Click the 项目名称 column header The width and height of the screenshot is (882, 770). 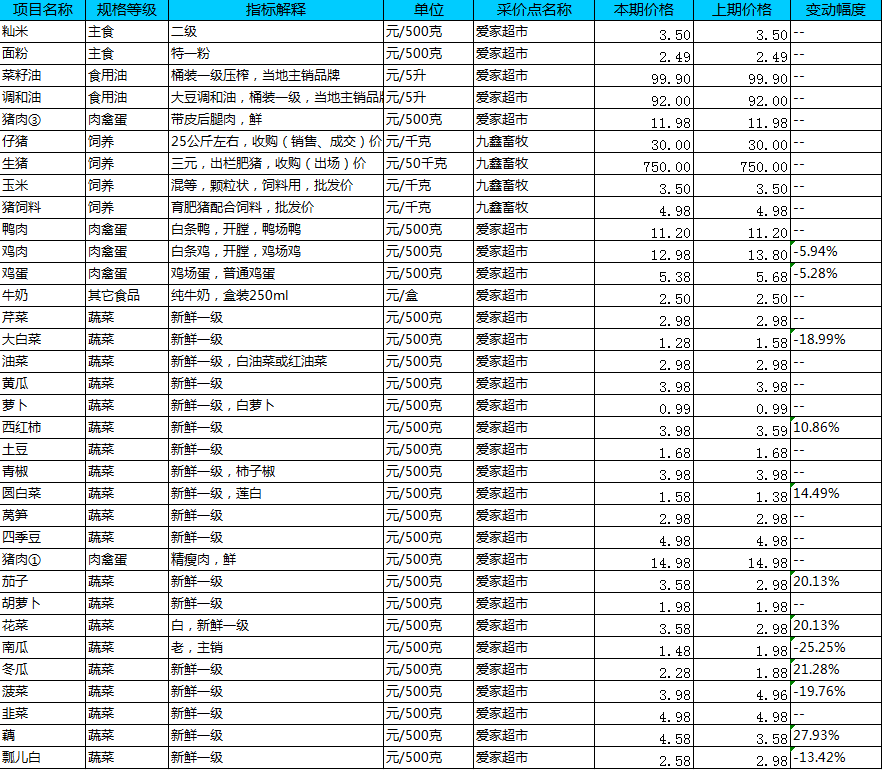42,10
